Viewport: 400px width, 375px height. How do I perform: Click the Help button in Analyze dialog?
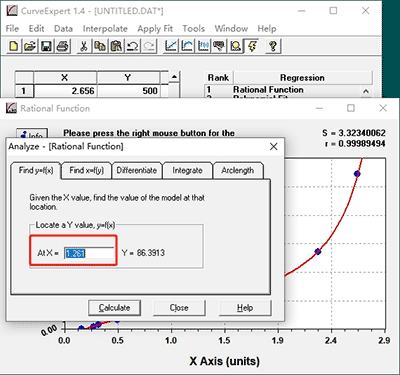[245, 307]
